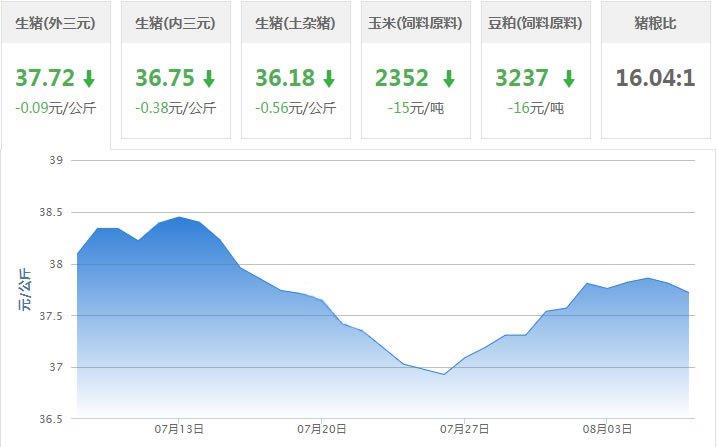Click the ratio value 16.04:1
Image resolution: width=717 pixels, height=447 pixels.
(655, 78)
